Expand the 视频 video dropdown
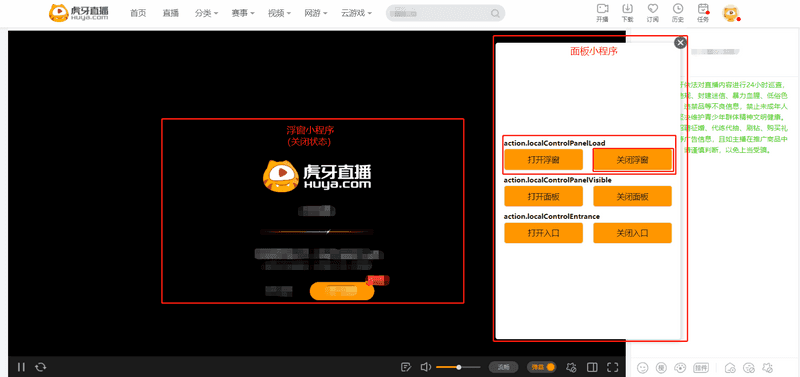This screenshot has height=377, width=800. [x=280, y=13]
